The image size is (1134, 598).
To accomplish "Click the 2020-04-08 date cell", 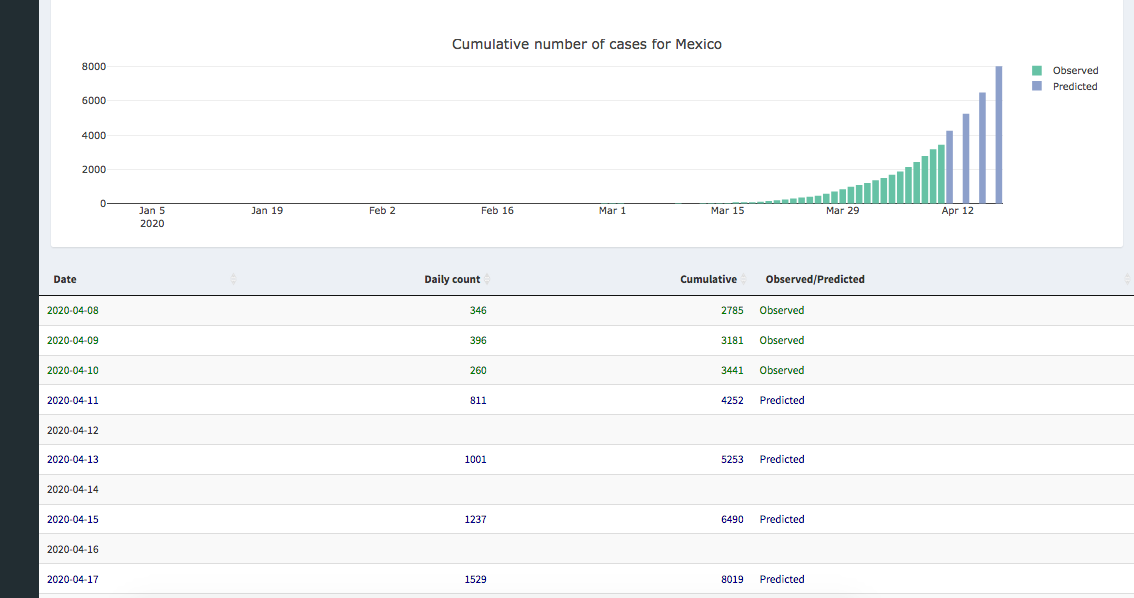I will [73, 310].
